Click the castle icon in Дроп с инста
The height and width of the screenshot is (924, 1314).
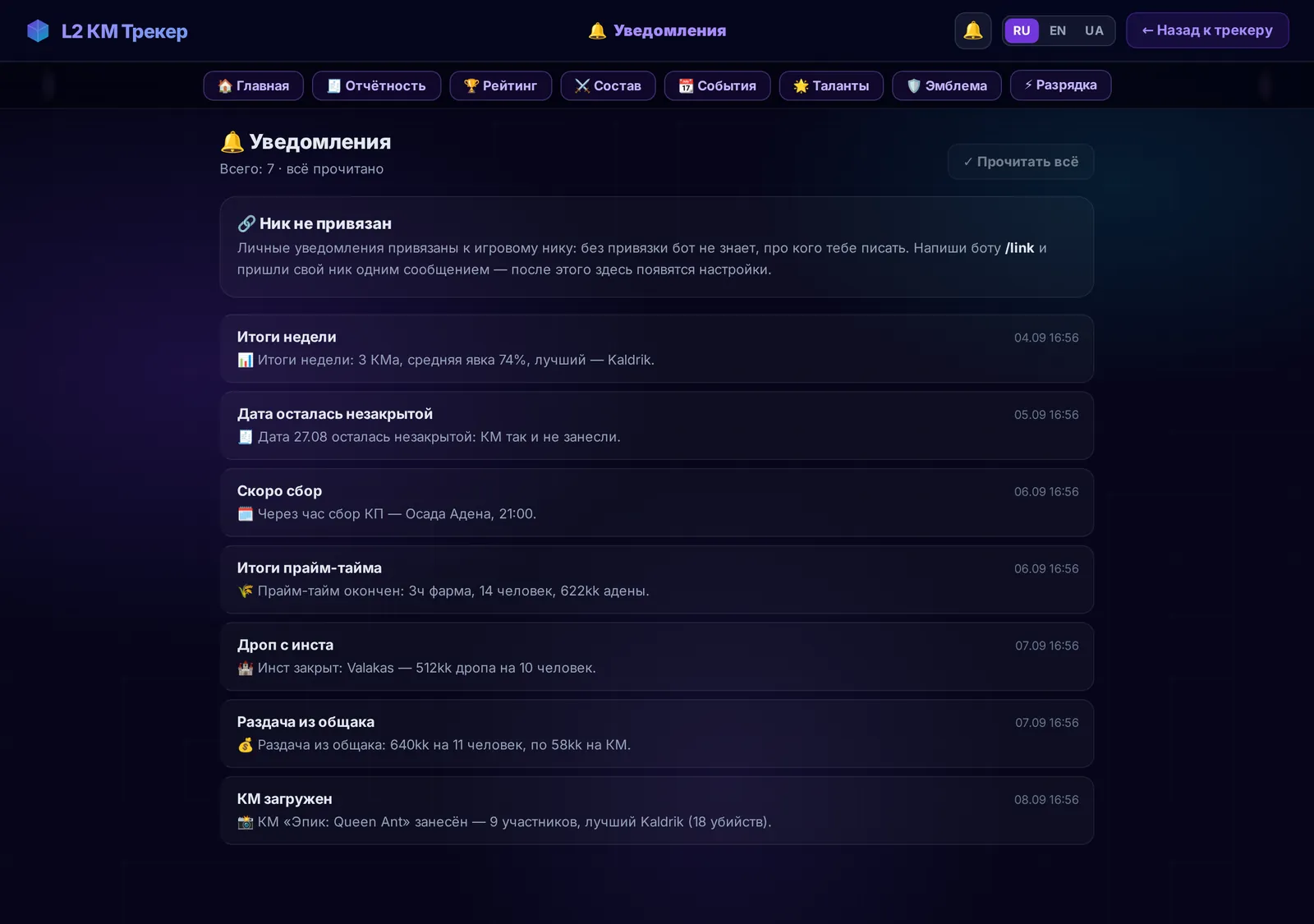tap(245, 668)
